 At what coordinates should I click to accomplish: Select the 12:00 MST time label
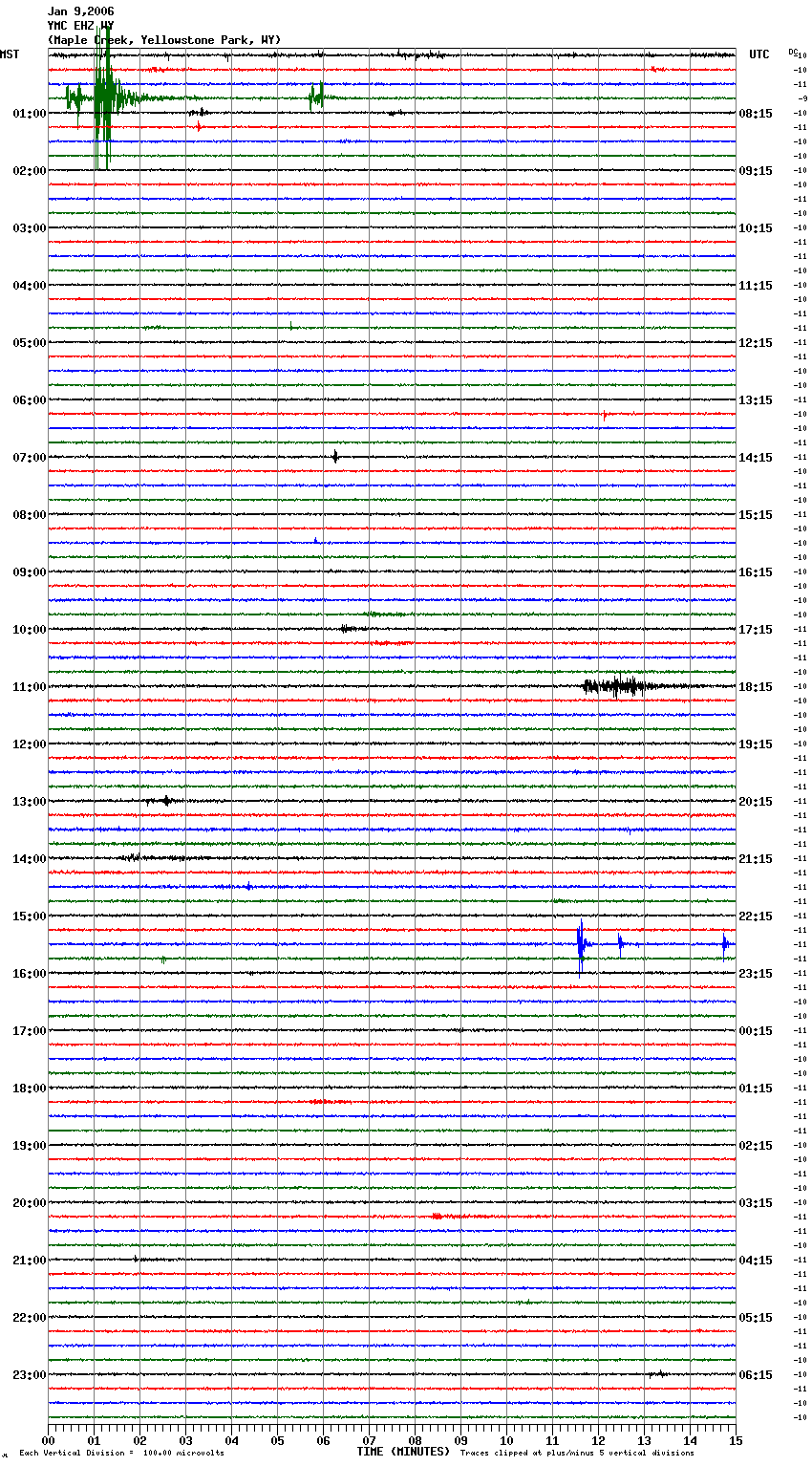point(30,744)
